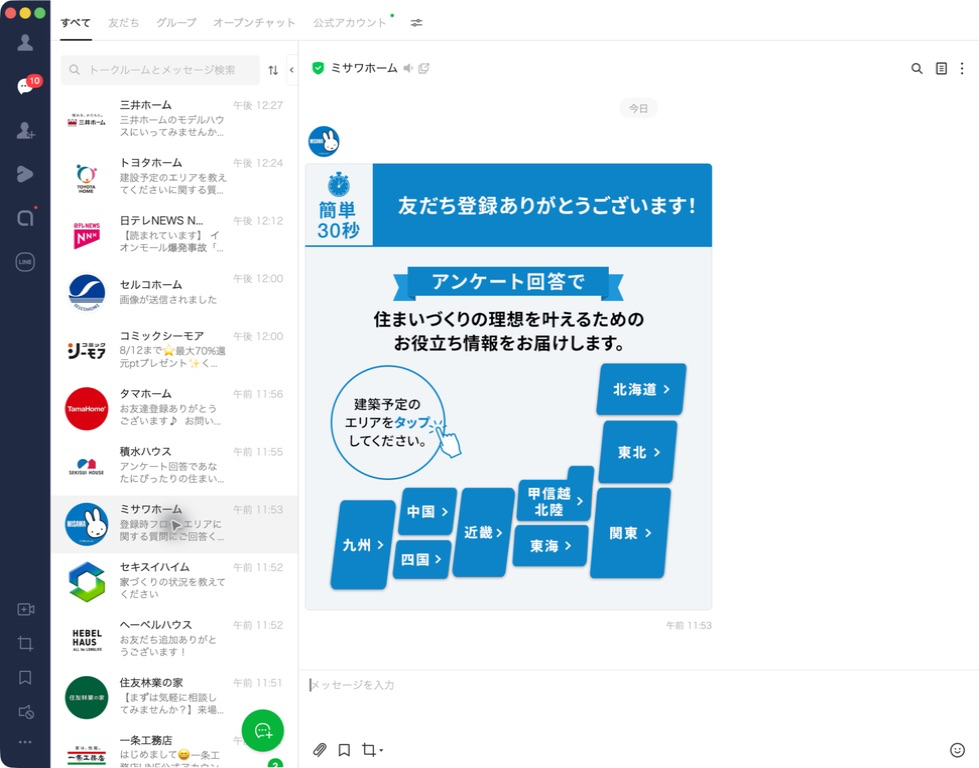
Task: Collapse the chat list panel arrow
Action: tap(292, 70)
